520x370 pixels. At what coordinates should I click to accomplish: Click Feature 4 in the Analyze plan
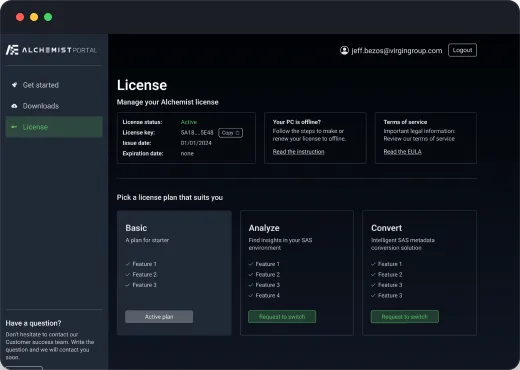(268, 295)
